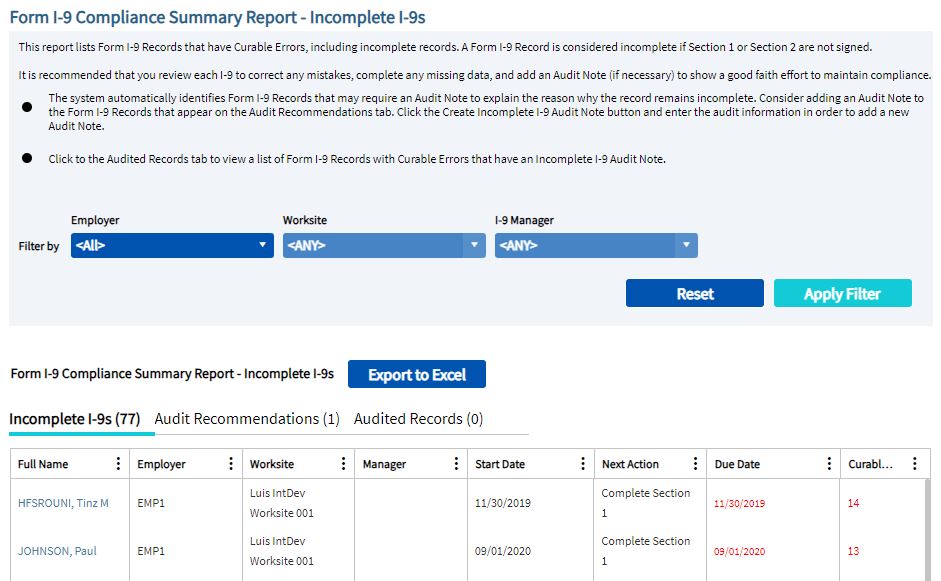Screen dimensions: 941x581
Task: Select EMP1 in HFSROUNI row
Action: pos(151,503)
